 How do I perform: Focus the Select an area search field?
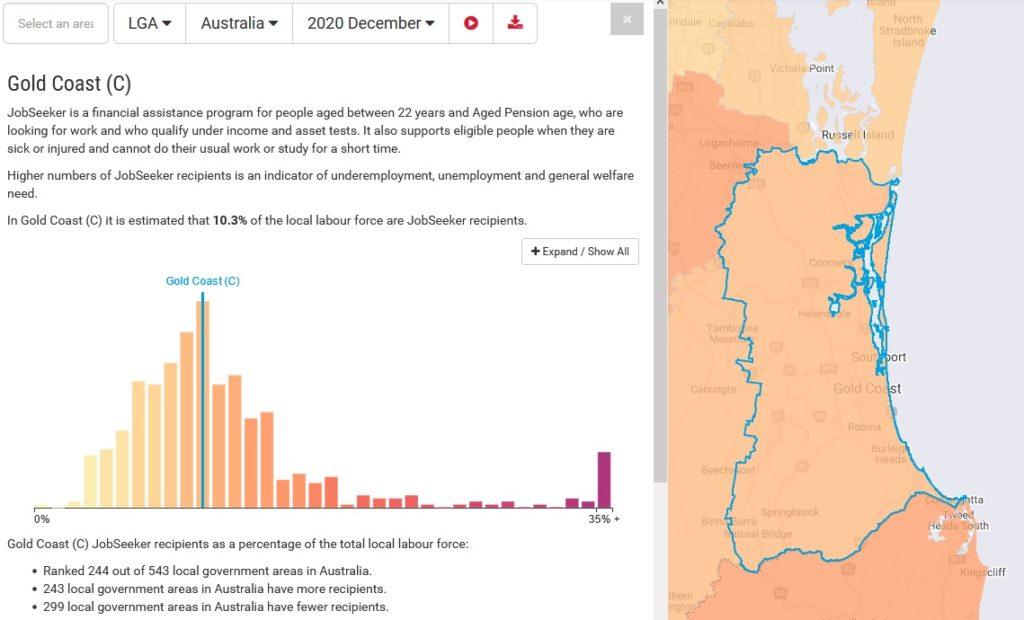click(x=56, y=24)
